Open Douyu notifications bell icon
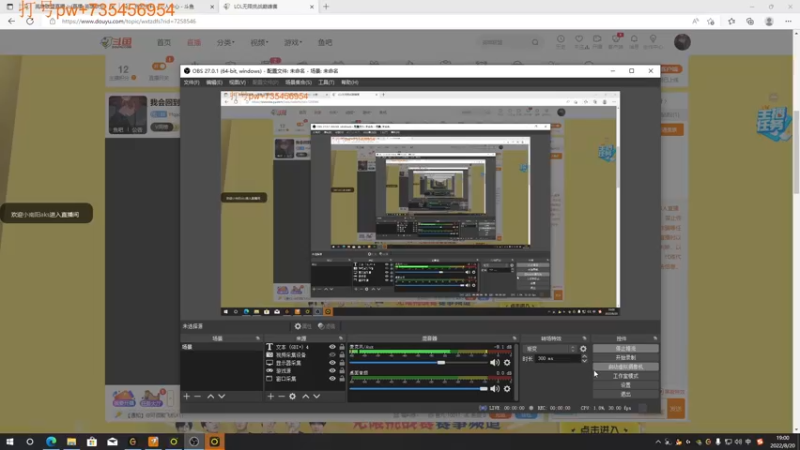The height and width of the screenshot is (450, 800). click(634, 39)
